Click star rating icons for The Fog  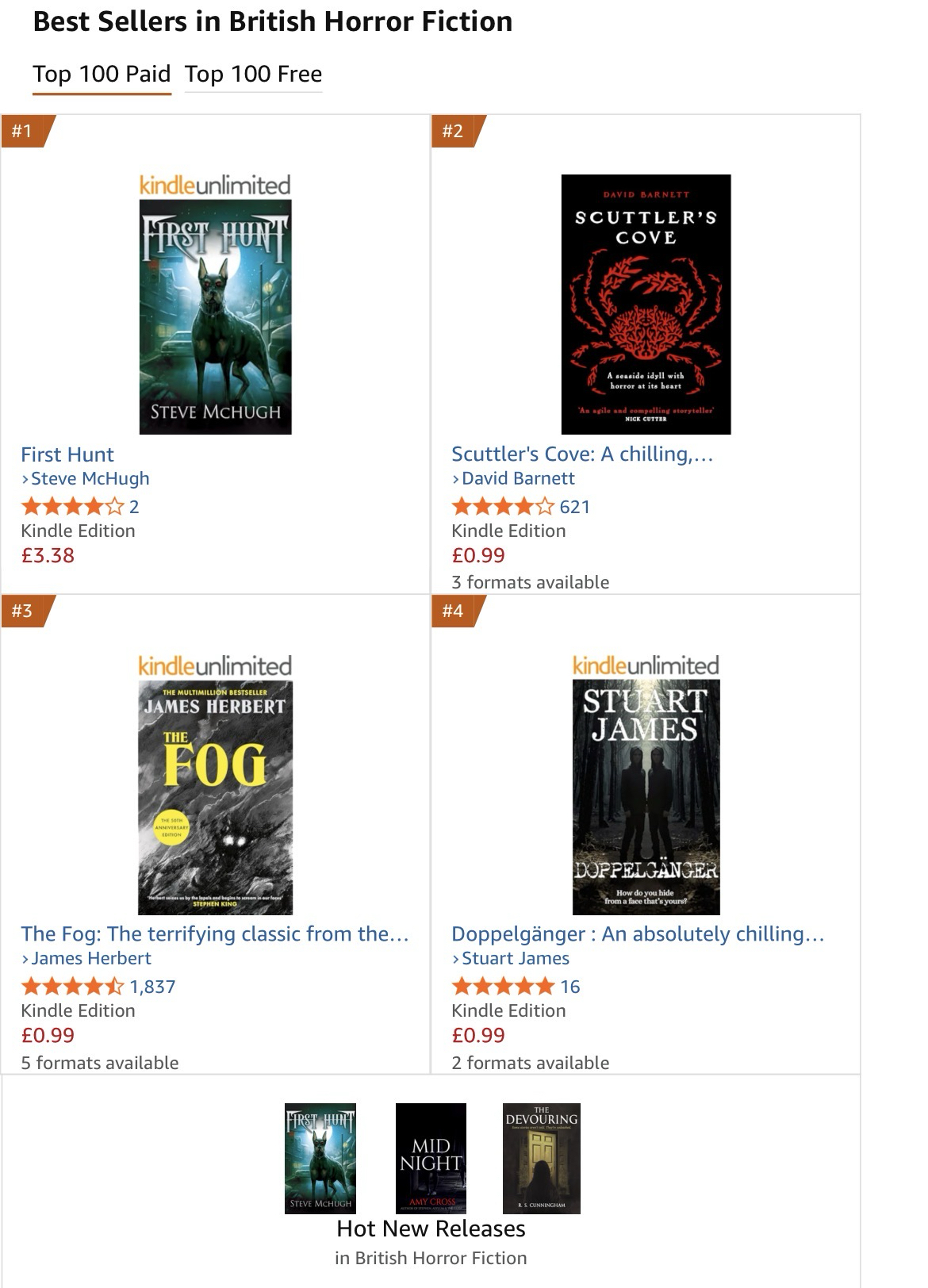pos(72,987)
